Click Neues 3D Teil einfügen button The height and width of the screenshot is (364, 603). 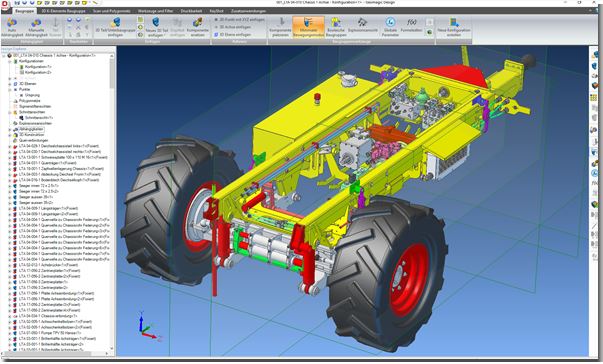(x=157, y=27)
